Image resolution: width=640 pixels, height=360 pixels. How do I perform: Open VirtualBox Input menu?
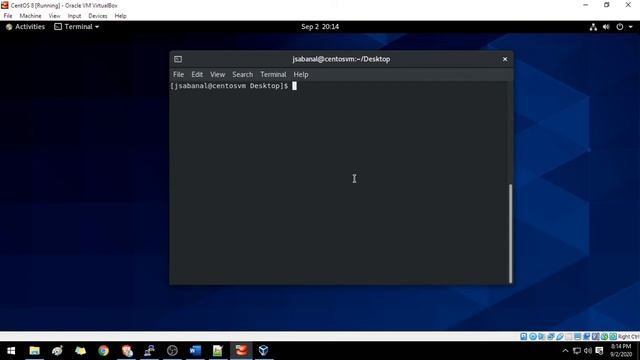[x=74, y=16]
